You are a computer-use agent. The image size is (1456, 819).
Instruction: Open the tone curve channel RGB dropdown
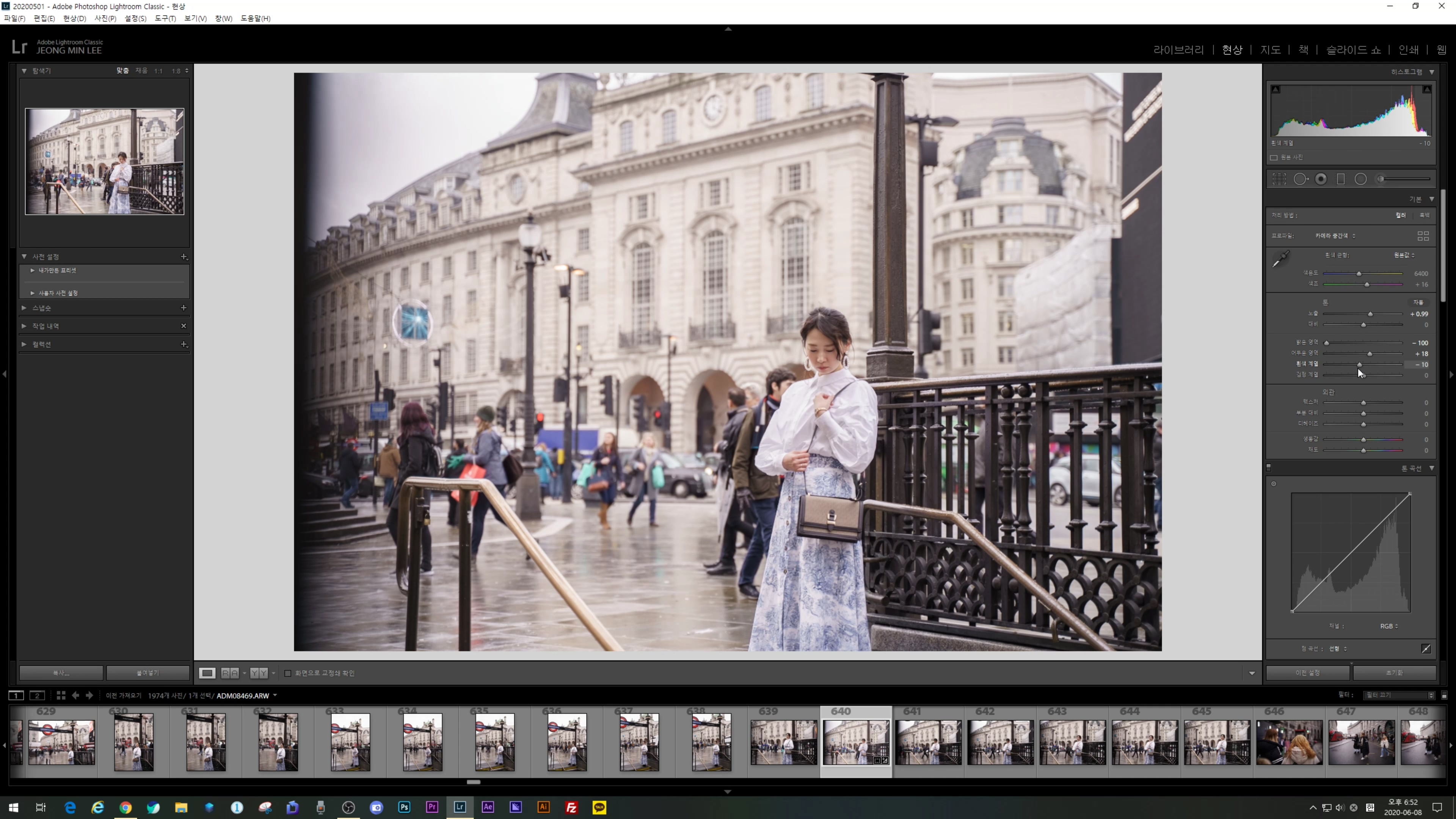pos(1389,626)
